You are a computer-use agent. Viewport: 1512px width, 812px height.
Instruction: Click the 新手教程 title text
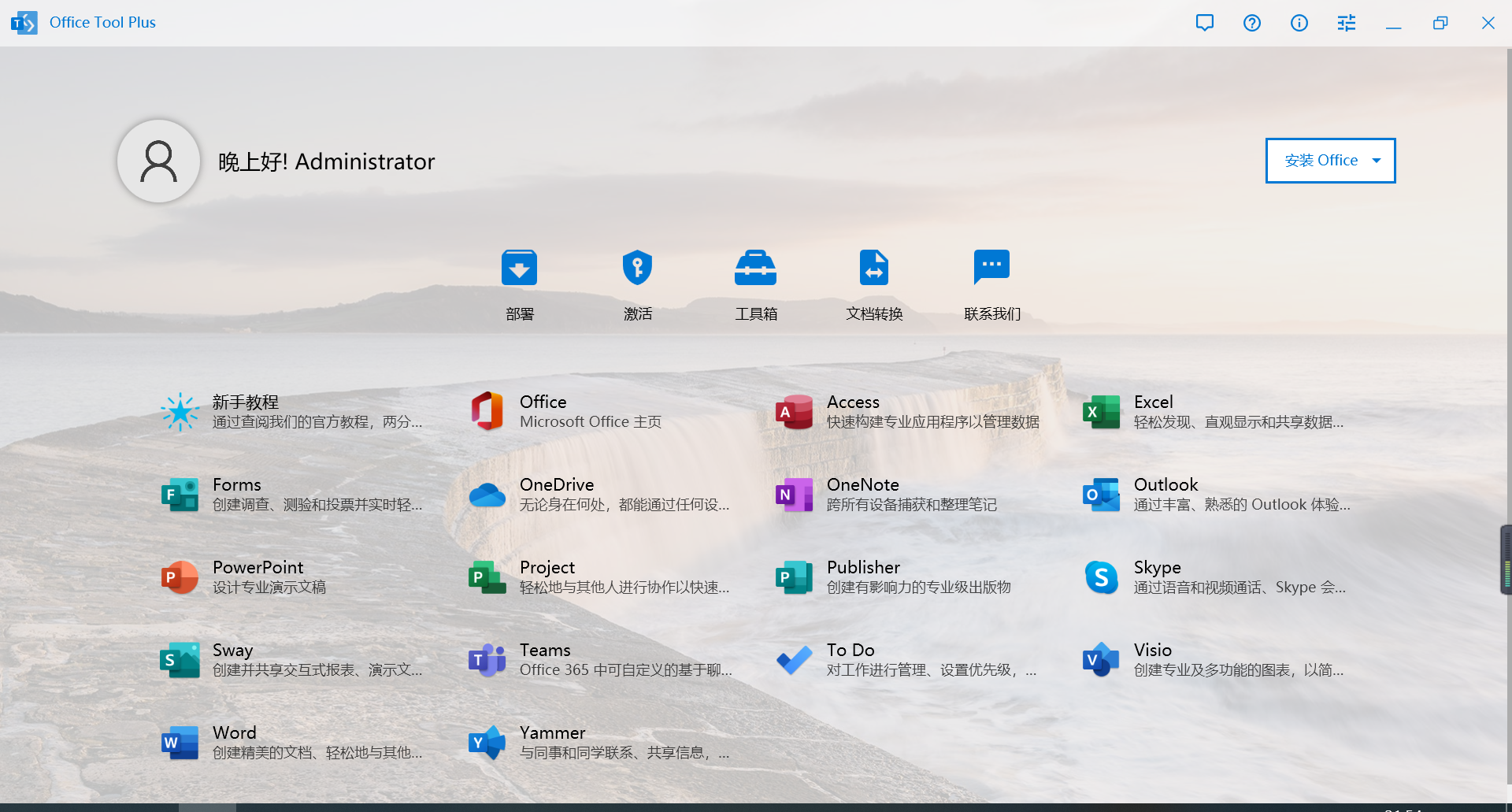[246, 402]
